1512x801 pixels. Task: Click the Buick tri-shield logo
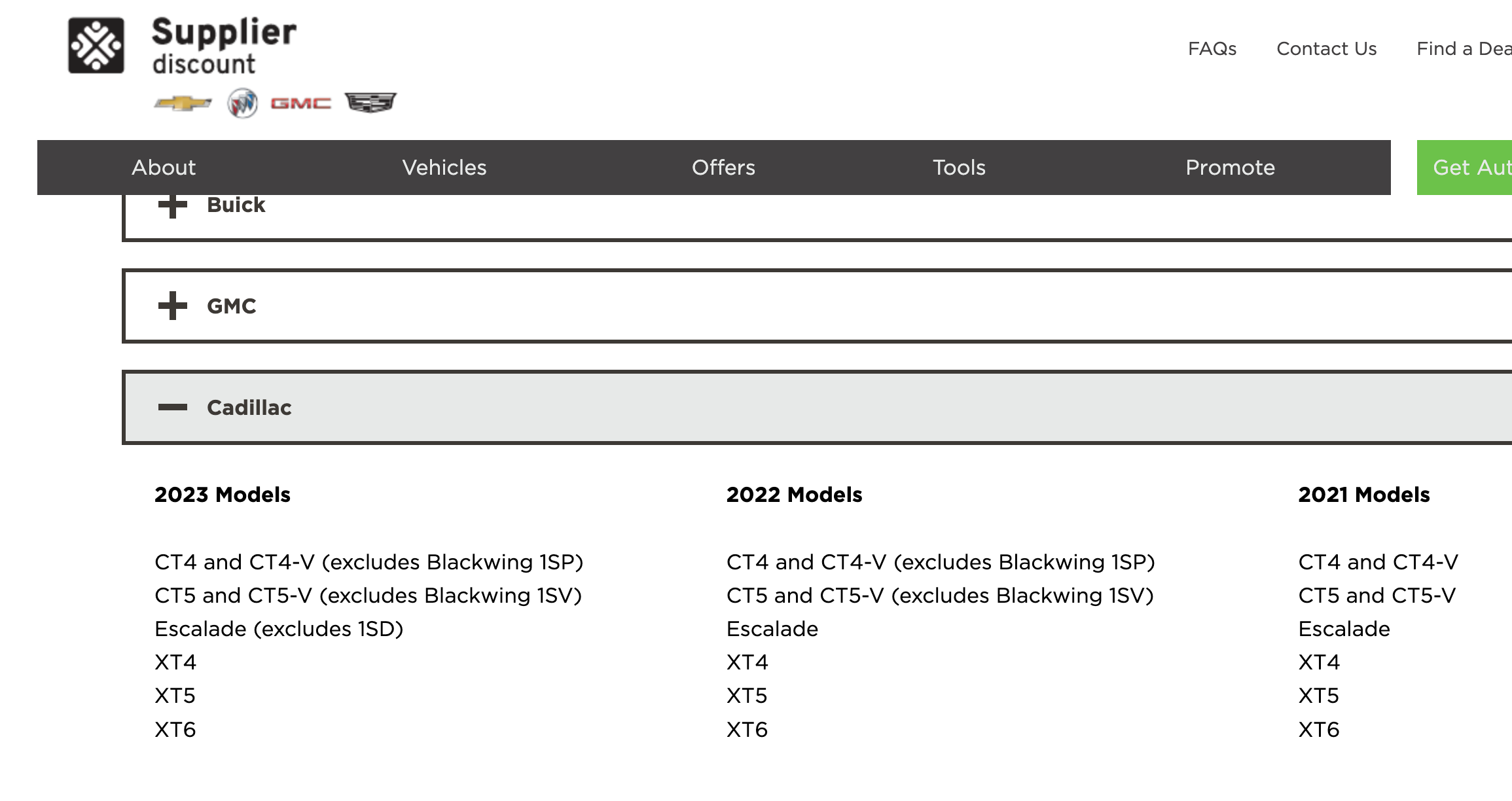(x=242, y=103)
